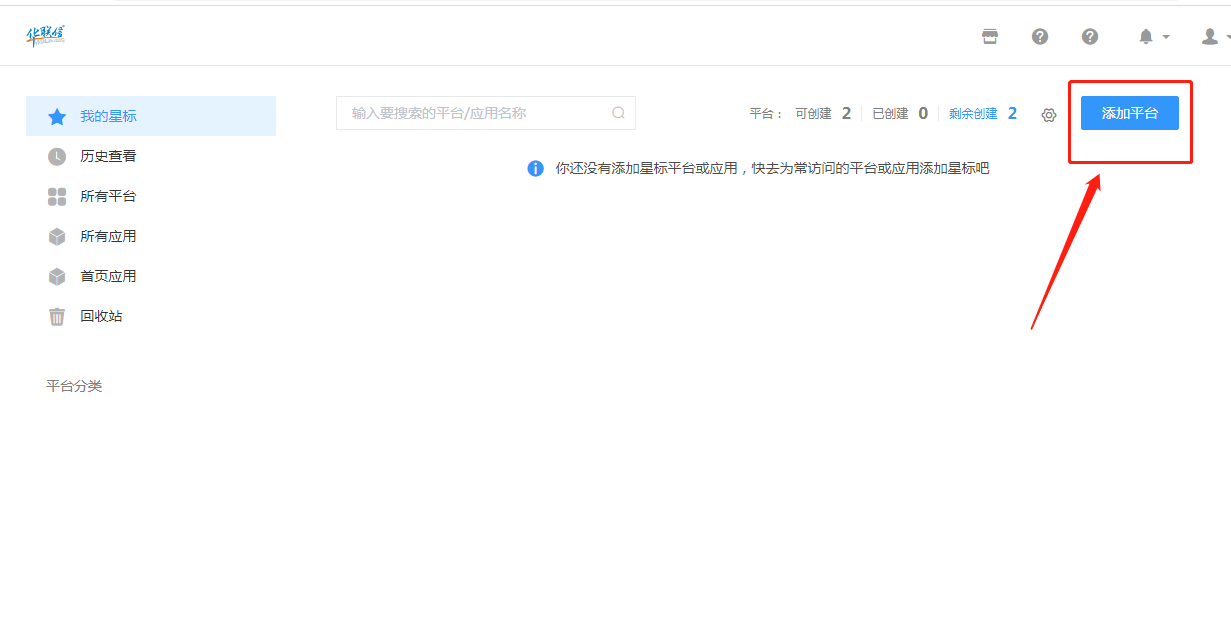
Task: Focus the platform/app name search field
Action: 486,113
